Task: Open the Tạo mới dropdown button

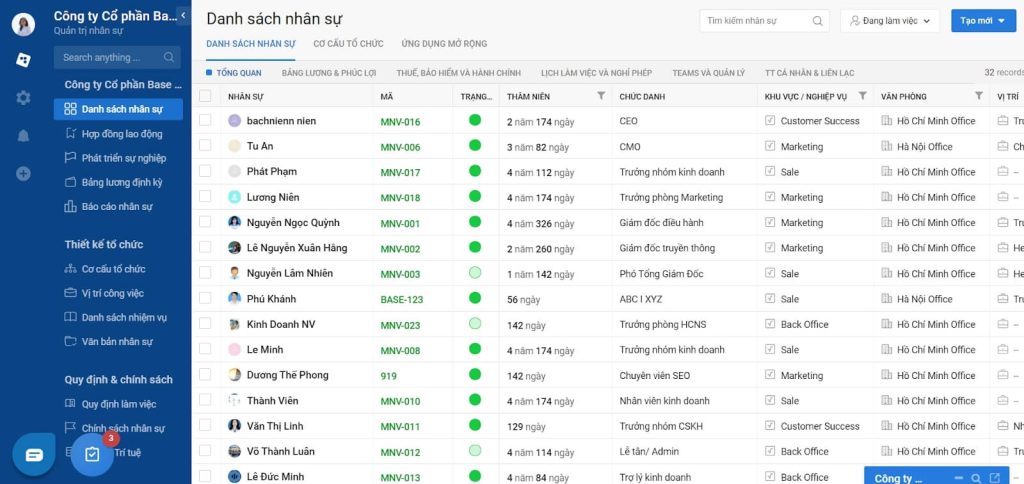Action: coord(983,21)
